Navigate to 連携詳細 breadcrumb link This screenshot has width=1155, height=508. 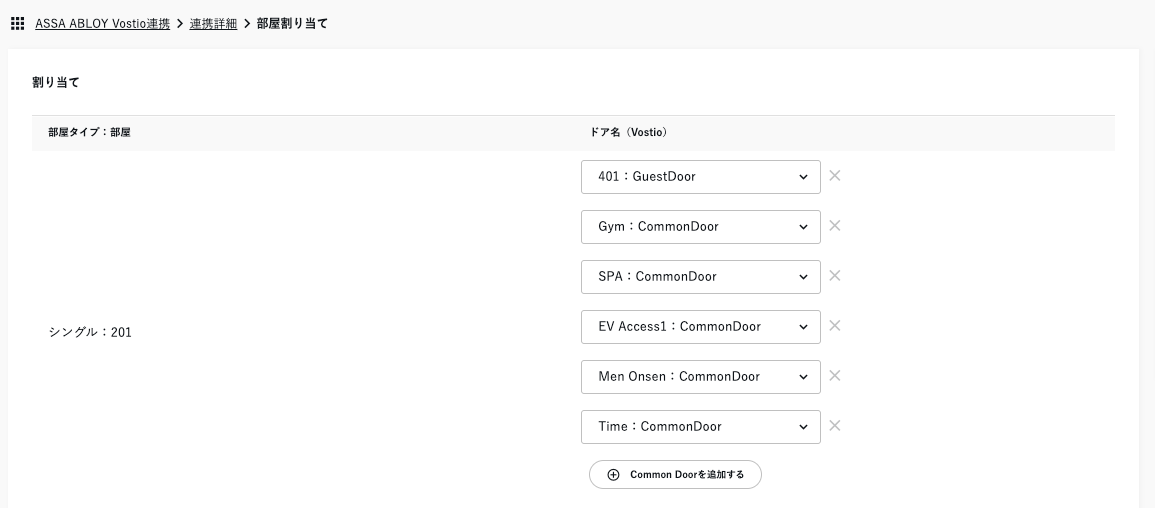[x=213, y=23]
